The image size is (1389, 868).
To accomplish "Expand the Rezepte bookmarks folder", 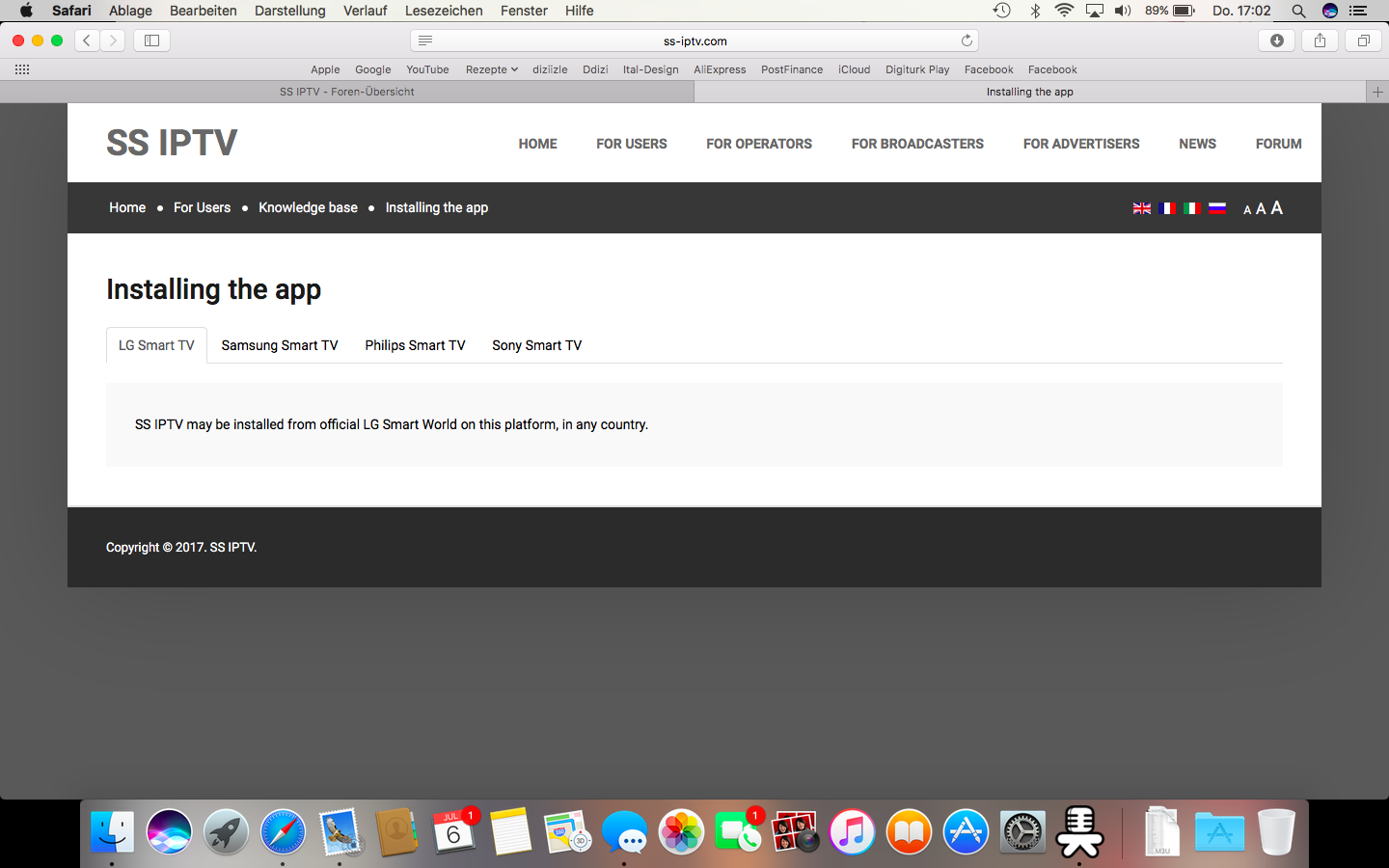I will click(x=491, y=69).
